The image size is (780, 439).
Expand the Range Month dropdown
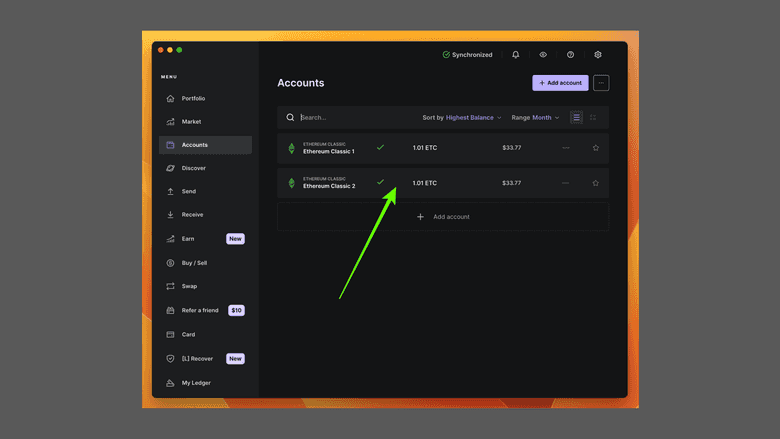coord(536,118)
